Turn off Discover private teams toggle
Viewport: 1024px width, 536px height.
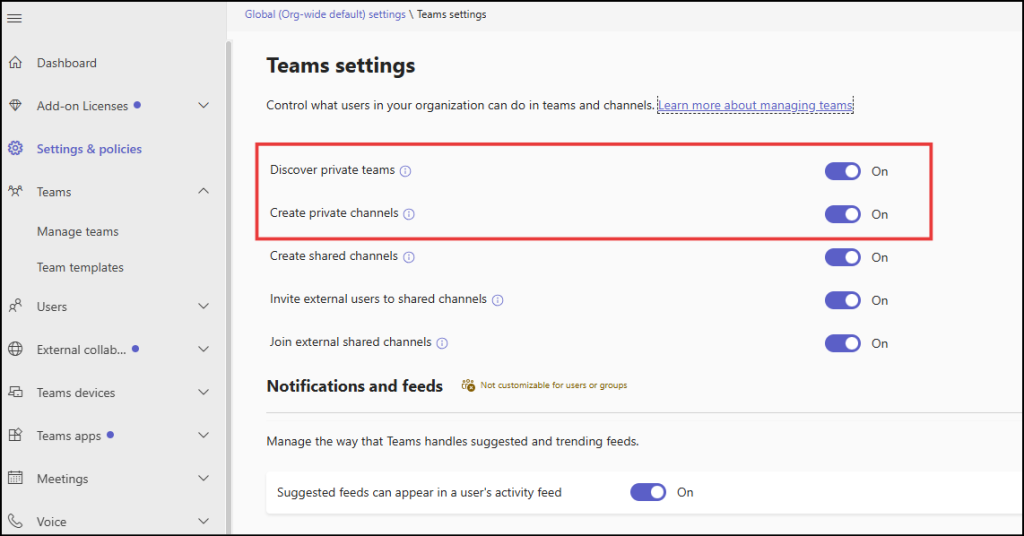[x=842, y=171]
